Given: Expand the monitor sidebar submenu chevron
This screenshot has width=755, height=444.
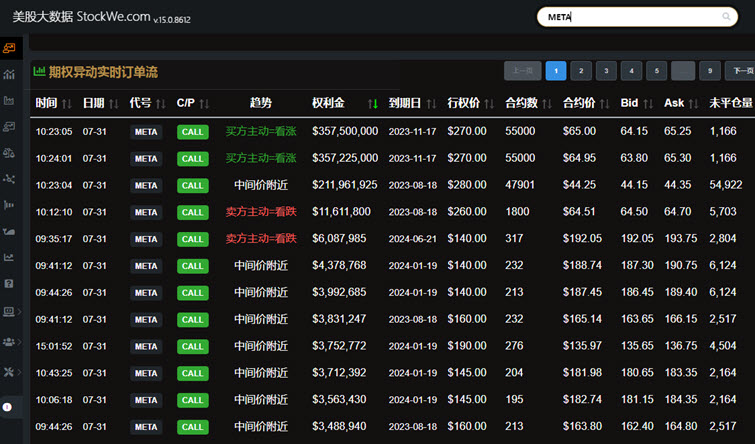Looking at the screenshot, I should 20,312.
